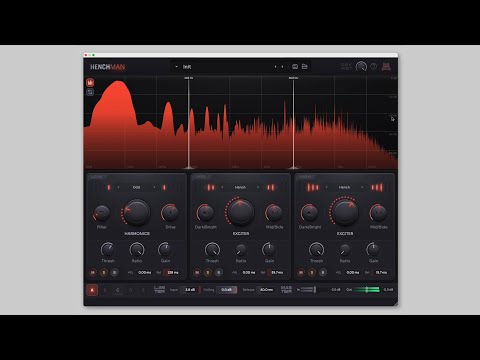Screen dimensions: 480x360
Task: Click the limiter Release value field
Action: [266, 290]
